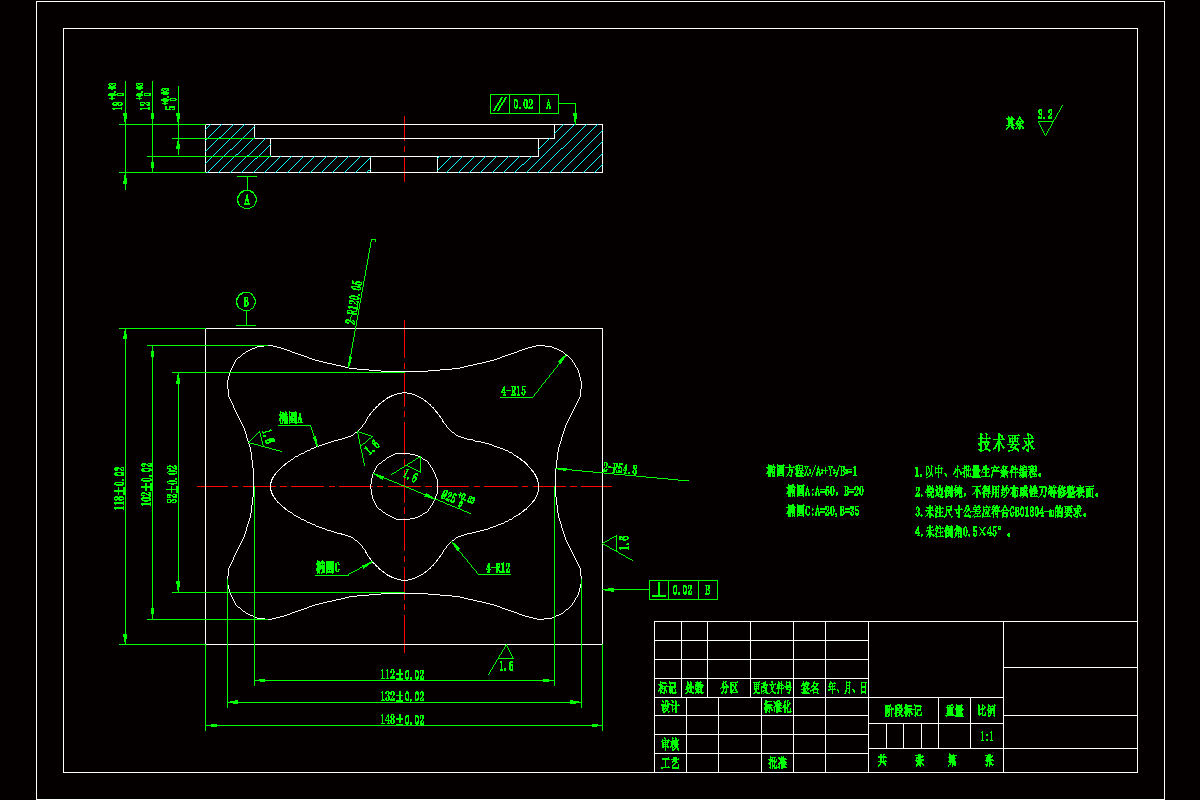Click the 其余 text near roughness symbol
The width and height of the screenshot is (1200, 800).
click(1015, 123)
